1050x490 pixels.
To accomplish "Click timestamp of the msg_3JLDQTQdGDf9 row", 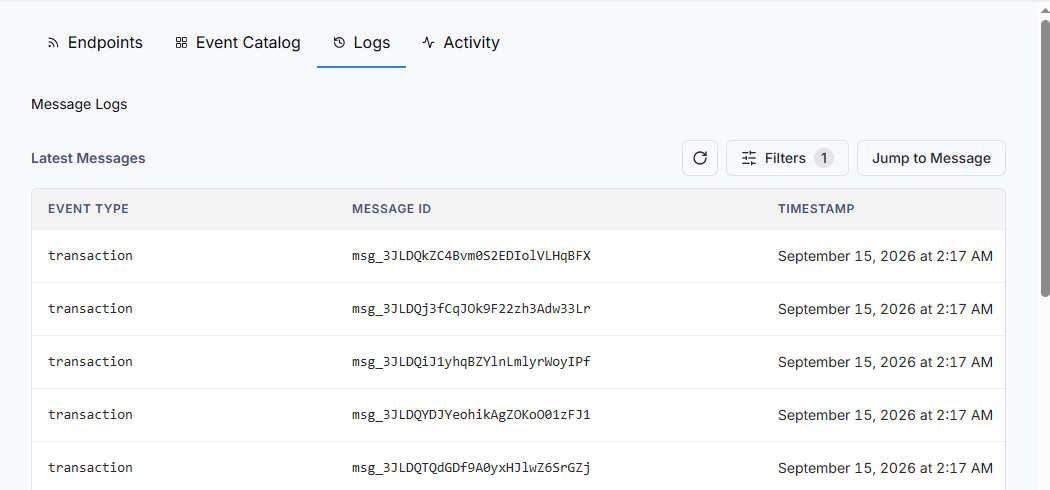I will (885, 468).
